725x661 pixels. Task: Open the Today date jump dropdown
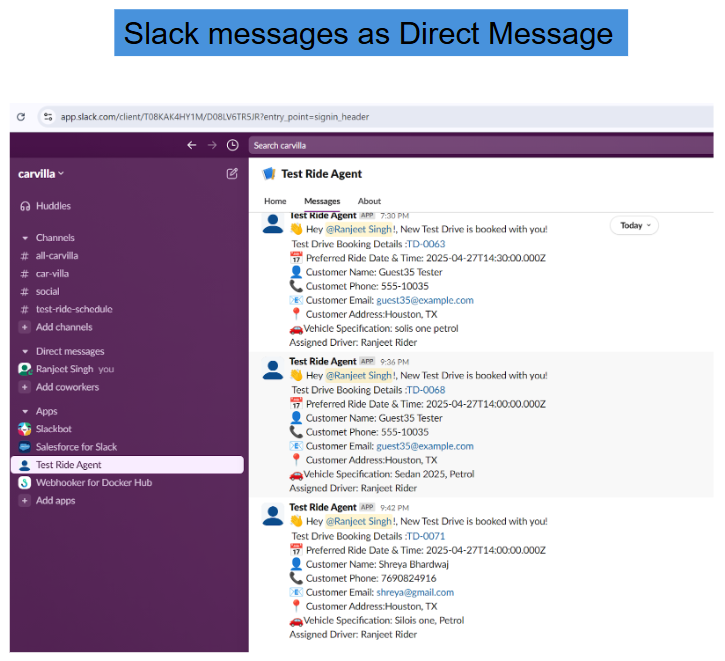pos(634,226)
